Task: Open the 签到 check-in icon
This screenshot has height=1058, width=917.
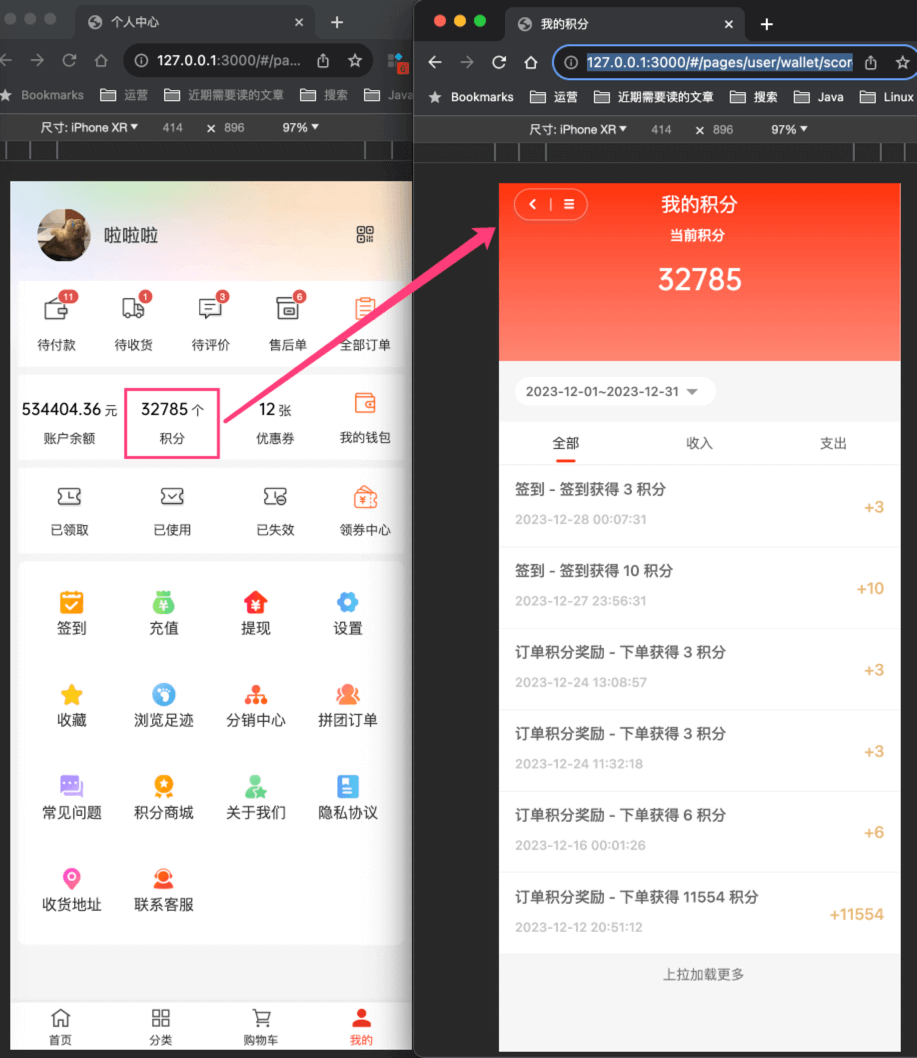Action: coord(71,603)
